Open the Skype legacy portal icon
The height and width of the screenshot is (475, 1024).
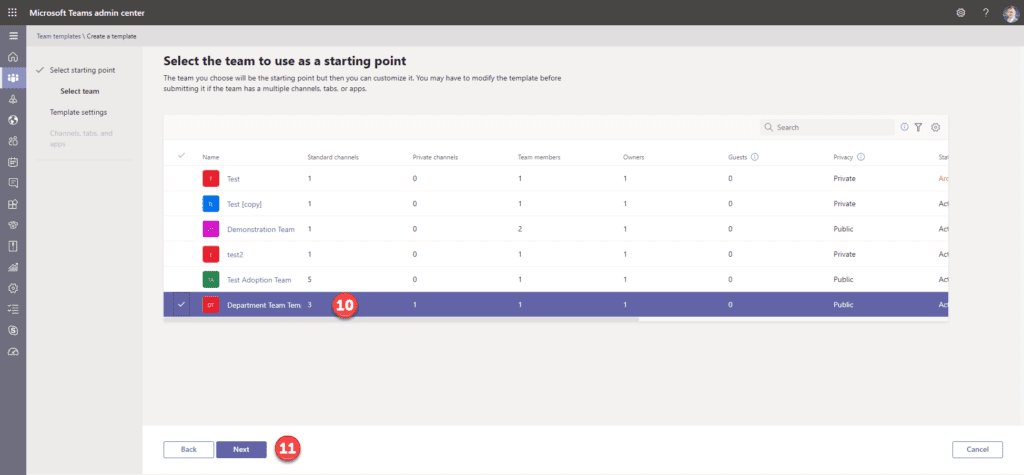13,331
